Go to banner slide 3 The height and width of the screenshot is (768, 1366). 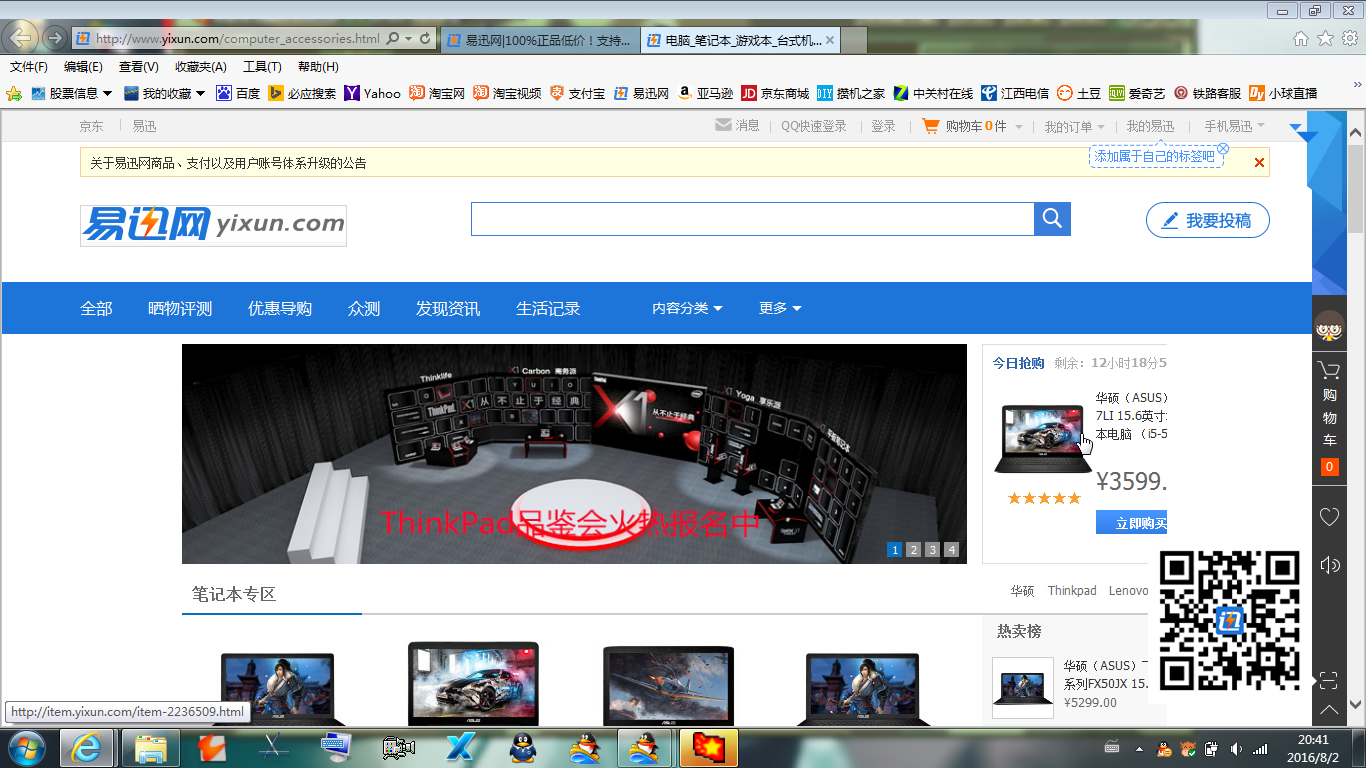[932, 549]
